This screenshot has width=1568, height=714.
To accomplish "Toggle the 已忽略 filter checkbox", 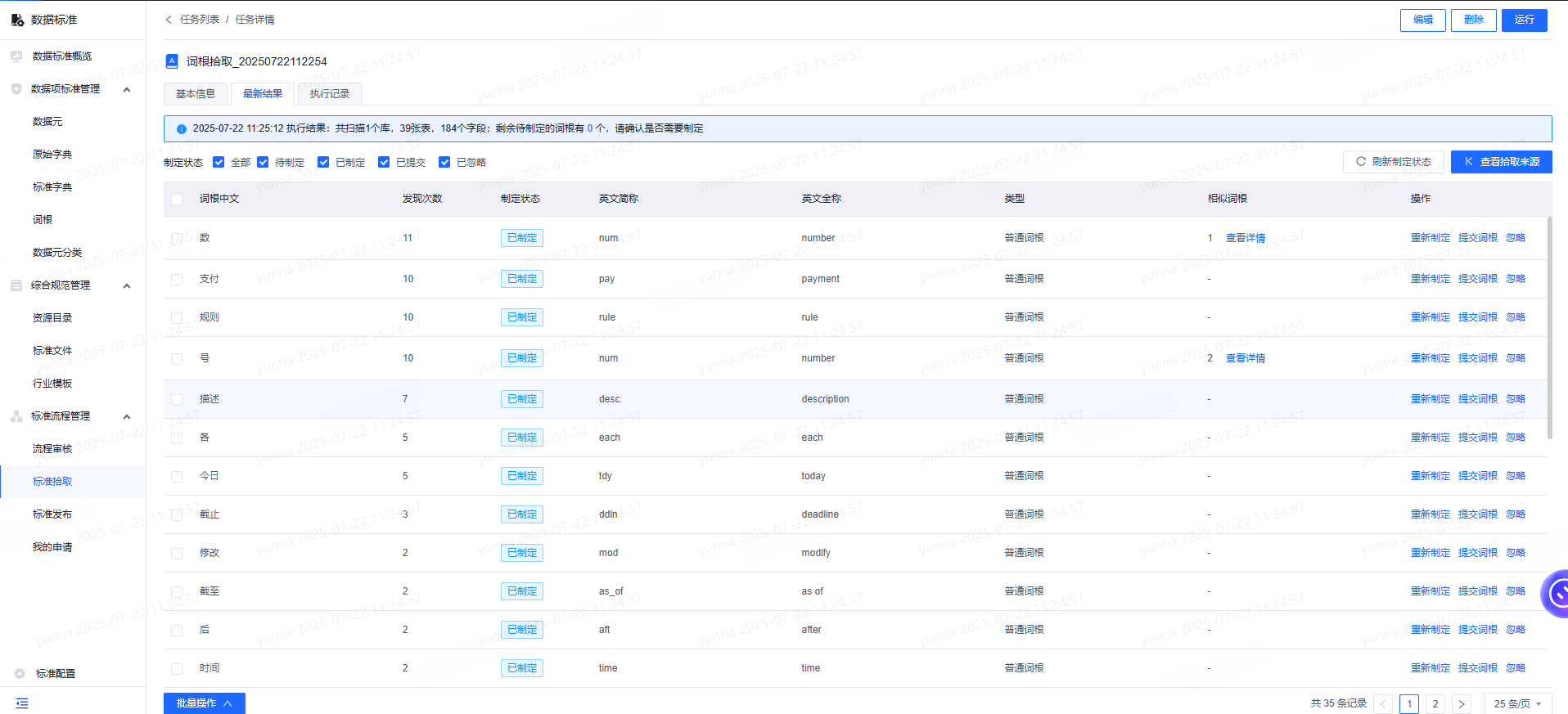I will [444, 162].
